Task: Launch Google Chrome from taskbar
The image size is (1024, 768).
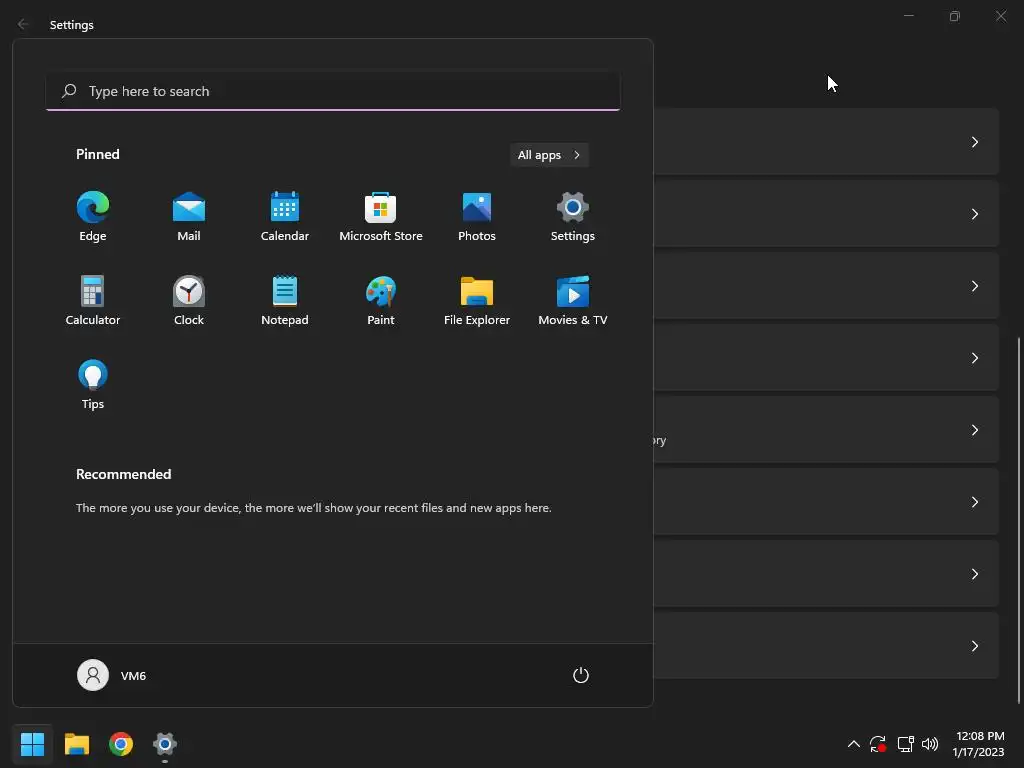Action: click(121, 744)
